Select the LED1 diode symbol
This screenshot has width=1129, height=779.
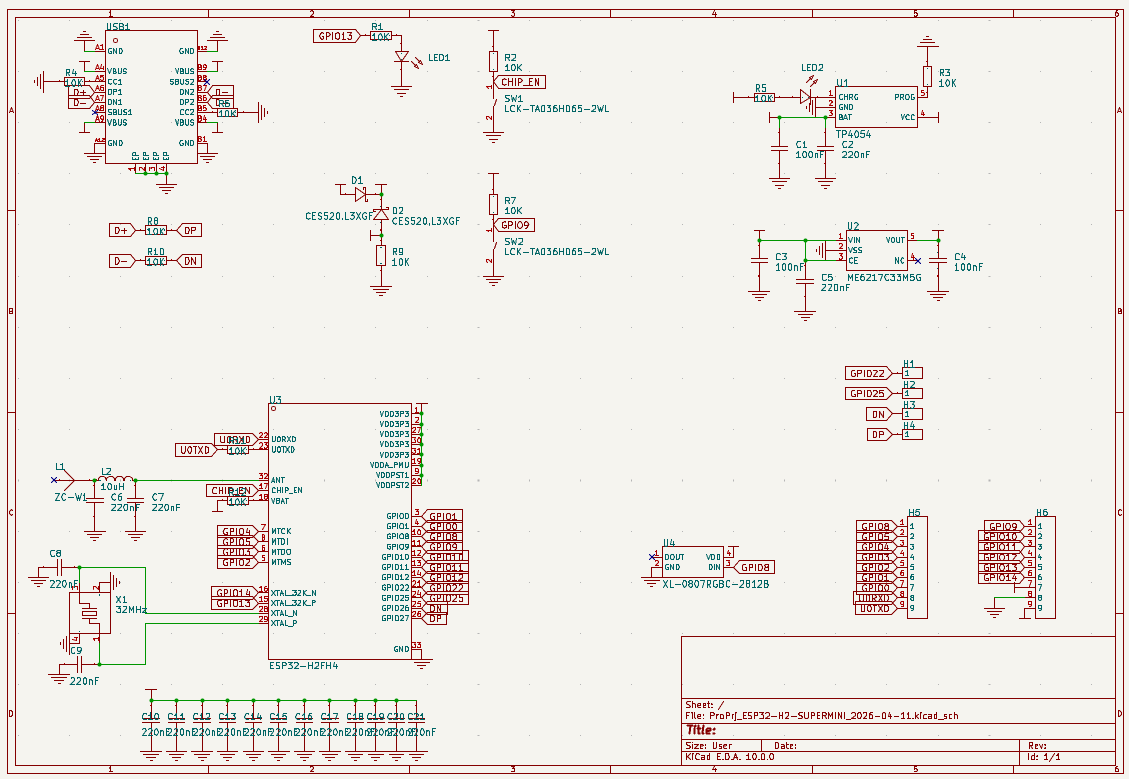(402, 59)
